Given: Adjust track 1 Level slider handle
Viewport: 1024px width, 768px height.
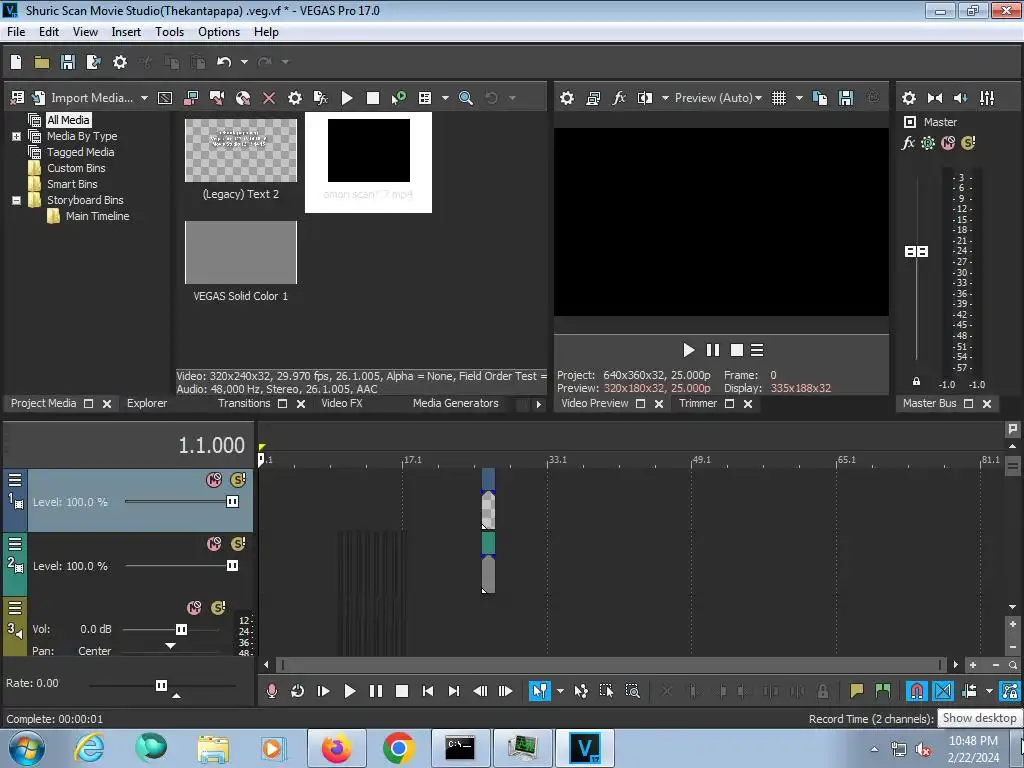Looking at the screenshot, I should [232, 502].
